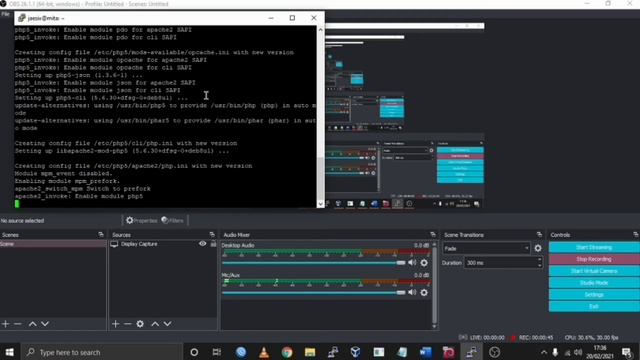Click Stop Recording button

pos(594,259)
